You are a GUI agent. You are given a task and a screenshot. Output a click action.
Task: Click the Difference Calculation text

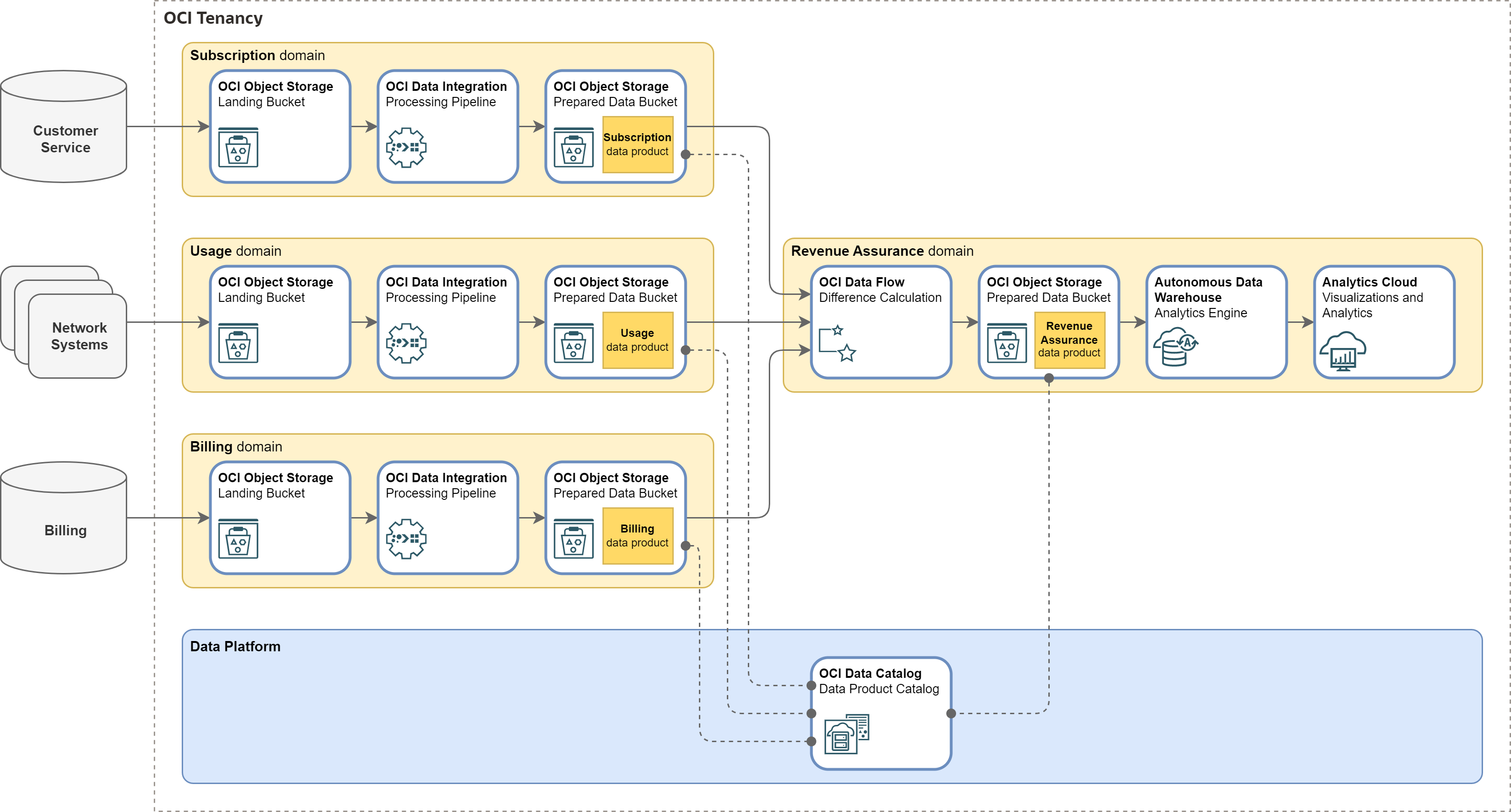[x=880, y=298]
